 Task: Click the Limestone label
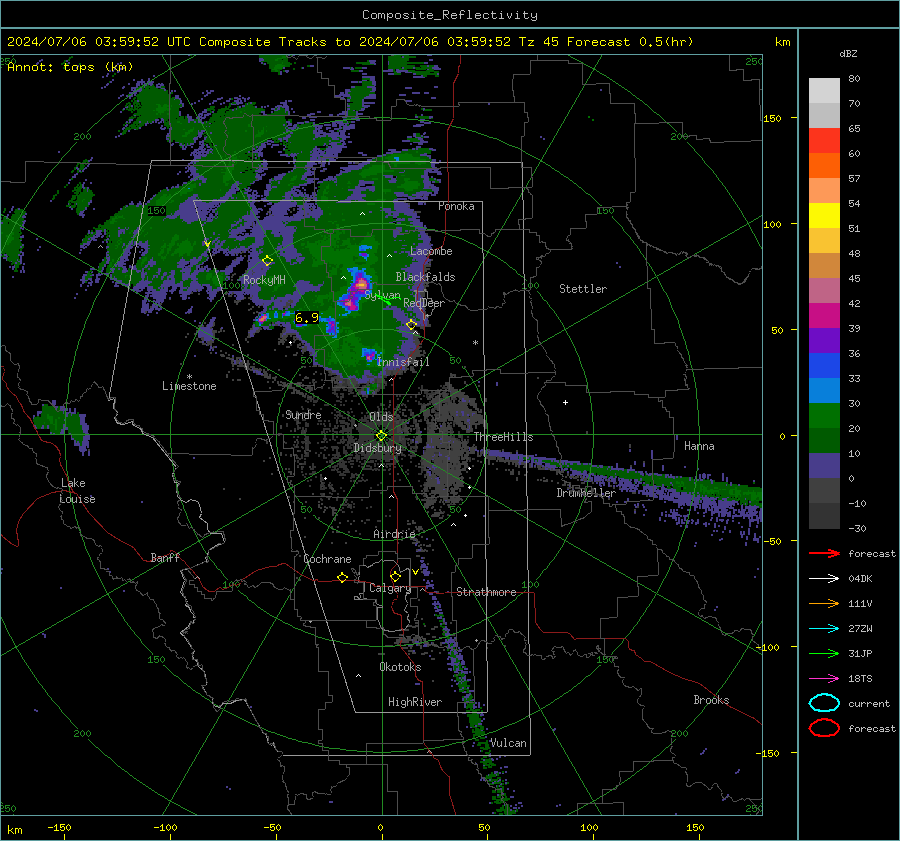(x=189, y=386)
